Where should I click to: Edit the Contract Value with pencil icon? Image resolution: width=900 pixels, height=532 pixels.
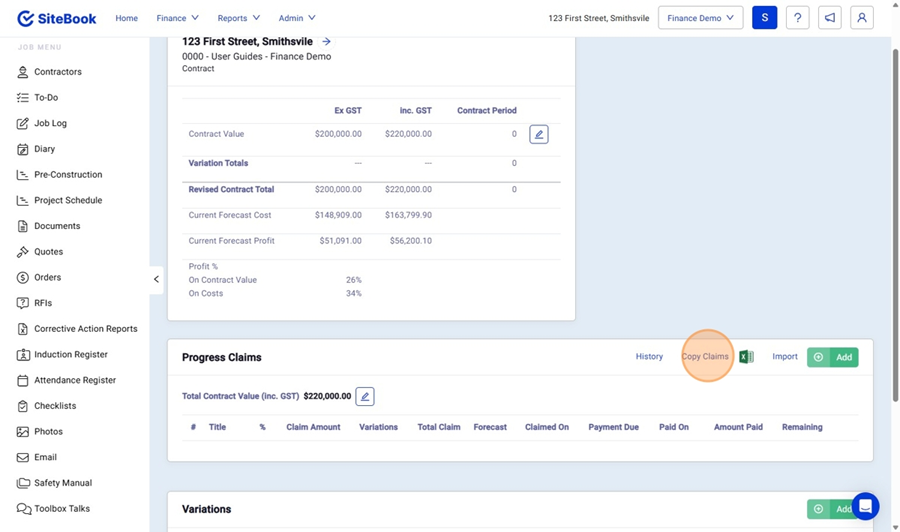click(x=538, y=134)
